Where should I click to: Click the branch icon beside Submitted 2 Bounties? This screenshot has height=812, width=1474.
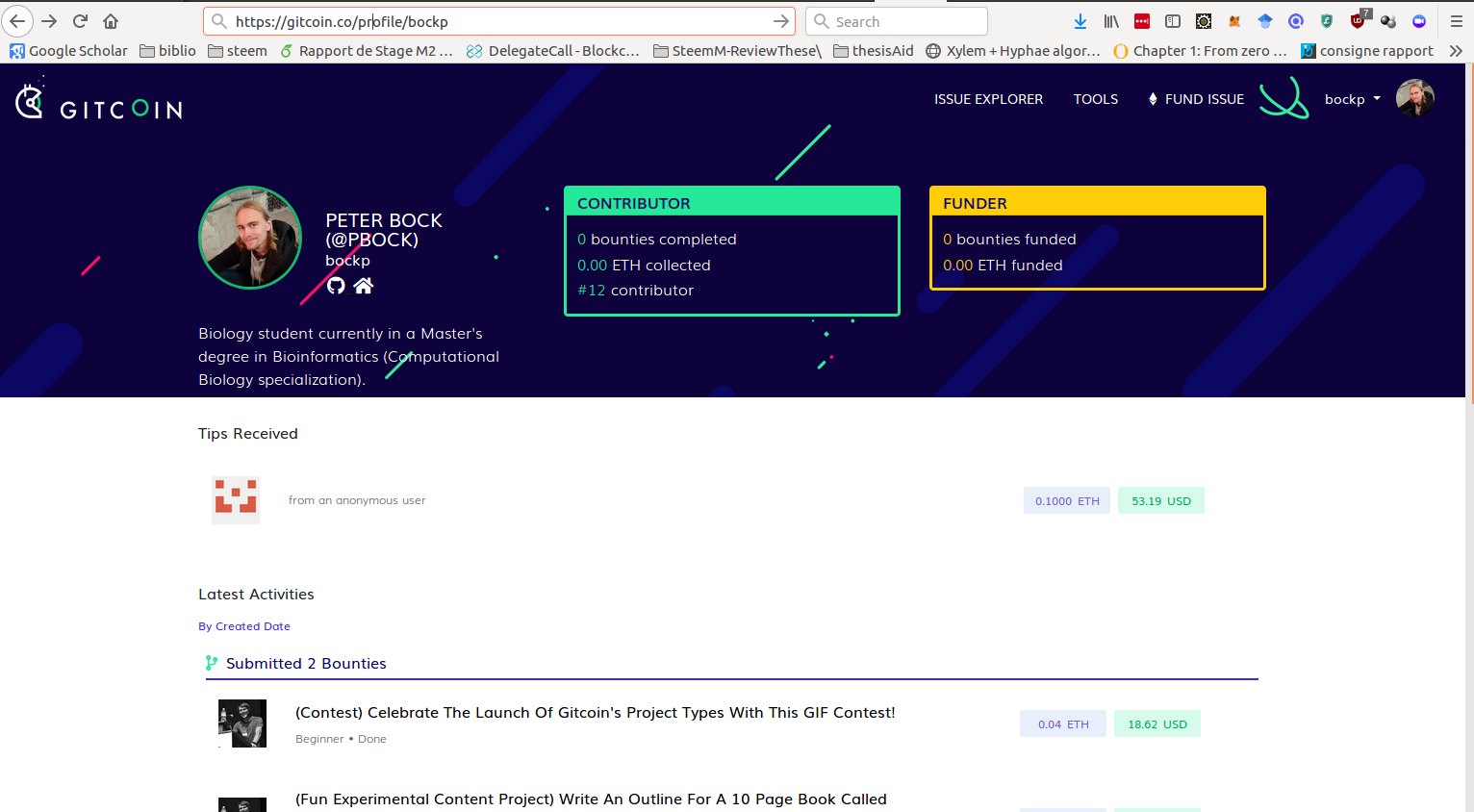[211, 662]
